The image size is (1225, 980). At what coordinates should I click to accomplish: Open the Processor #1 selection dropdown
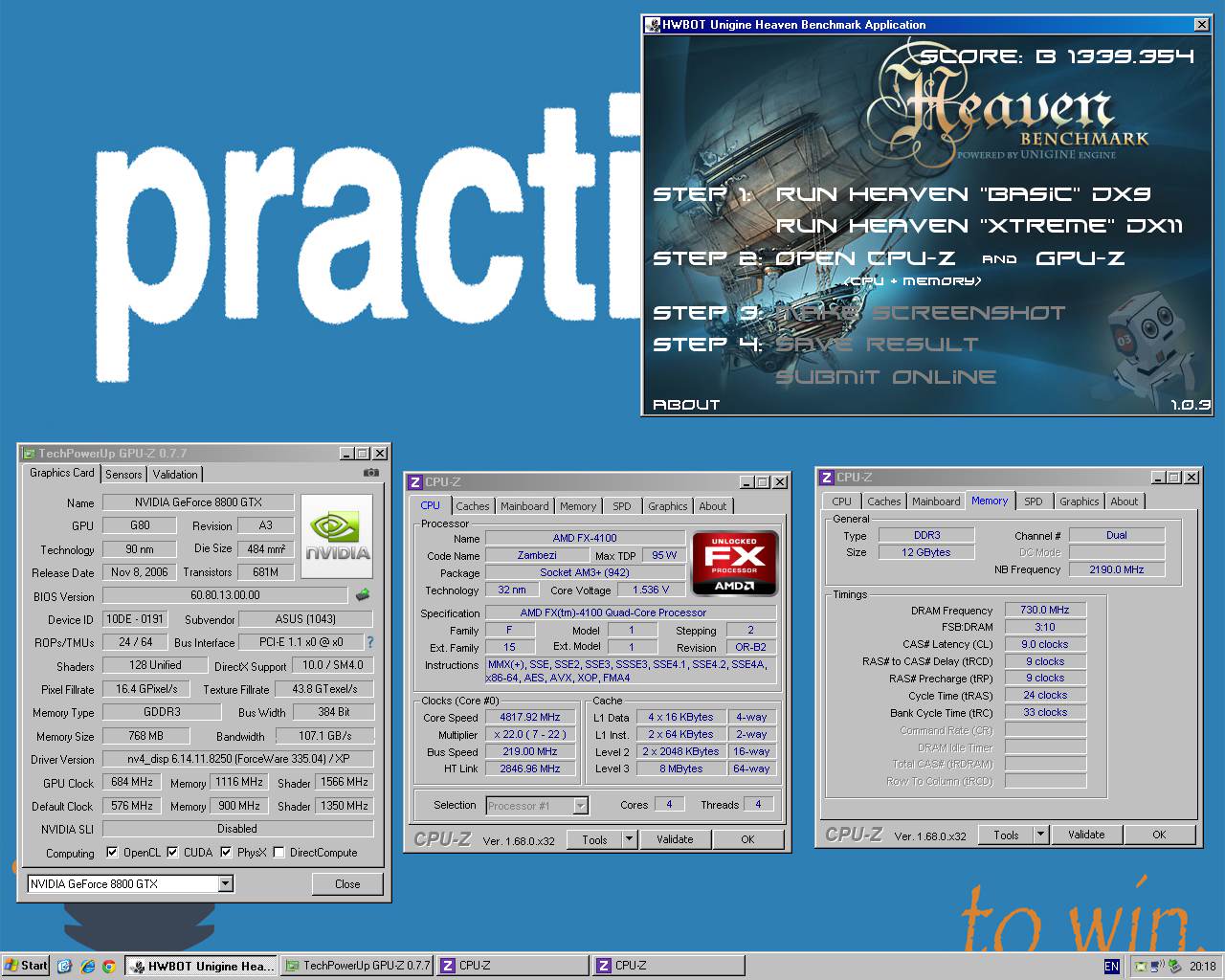click(580, 806)
